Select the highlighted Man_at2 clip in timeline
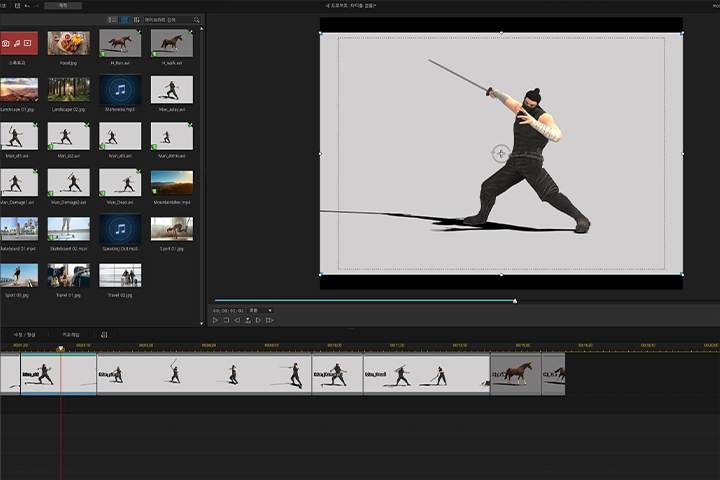 [x=59, y=374]
